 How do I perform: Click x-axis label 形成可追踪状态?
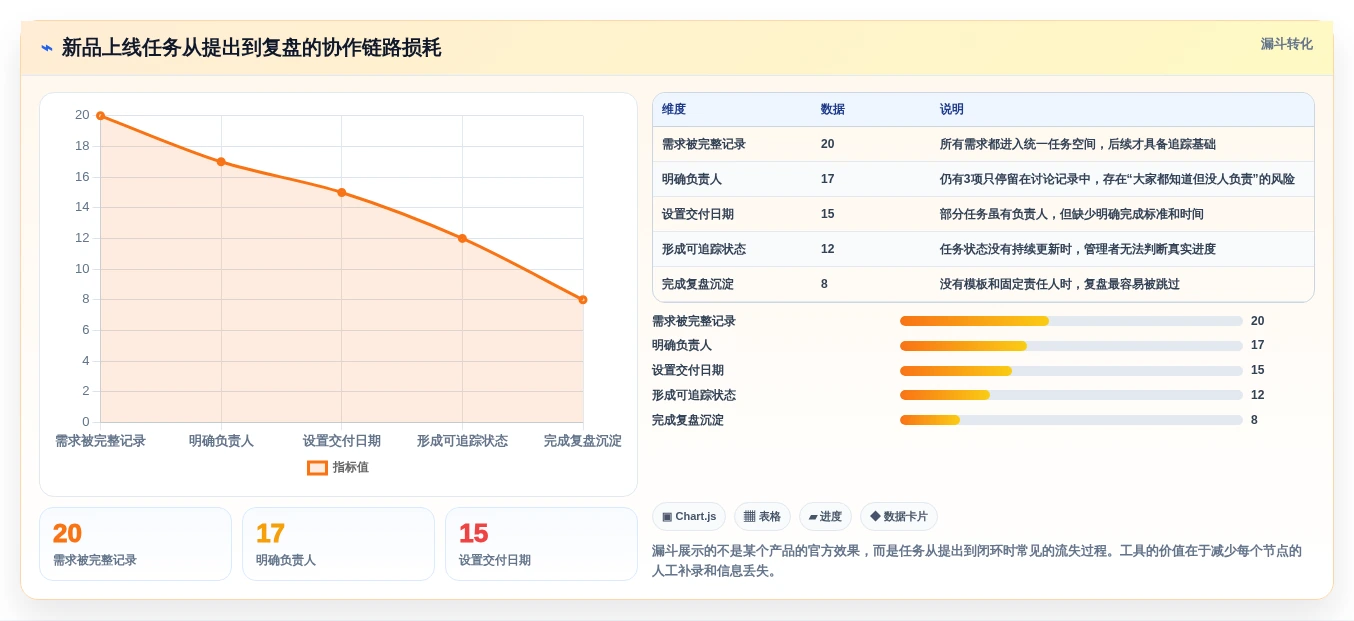point(462,441)
